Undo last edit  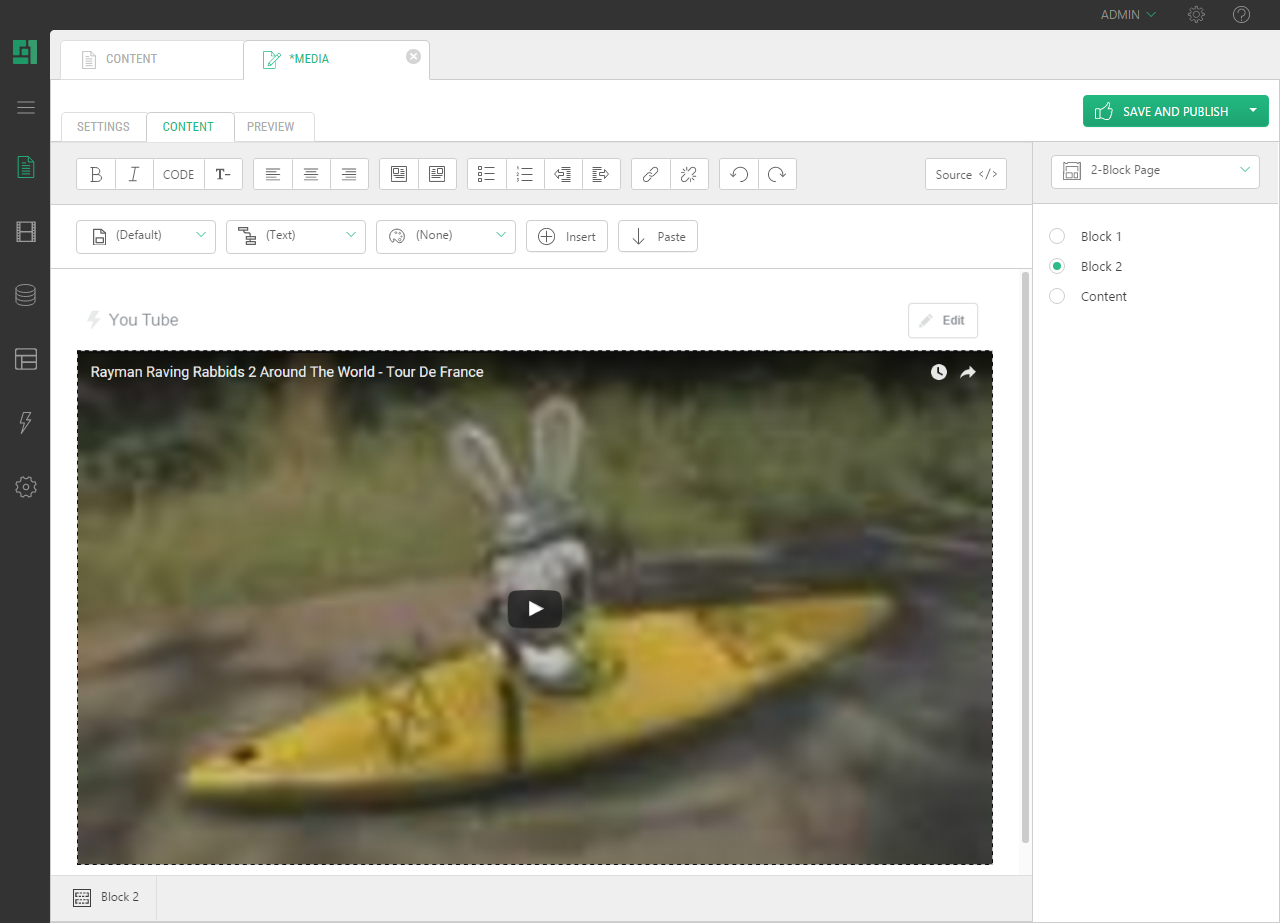coord(739,174)
